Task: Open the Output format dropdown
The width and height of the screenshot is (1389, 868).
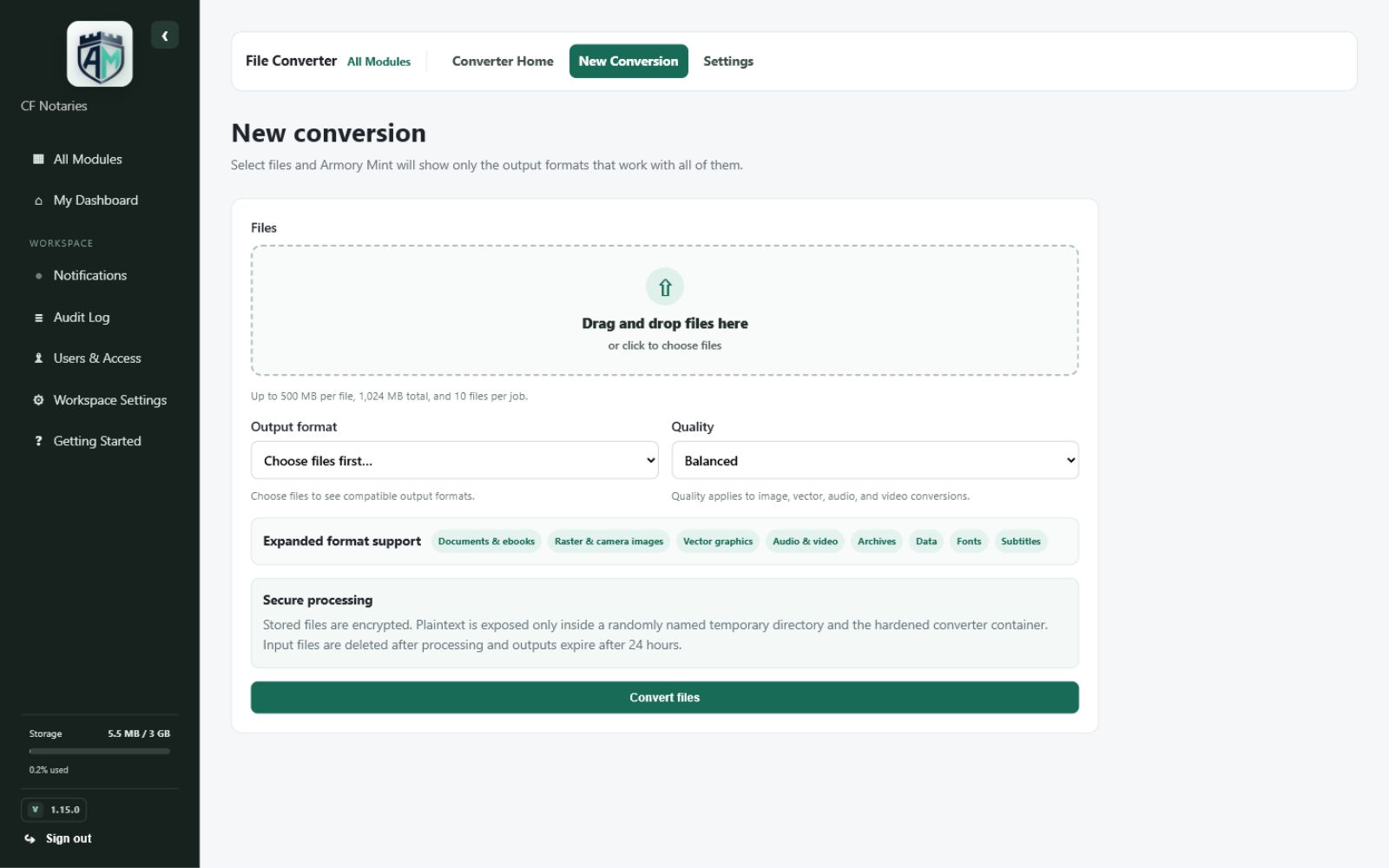Action: [455, 461]
